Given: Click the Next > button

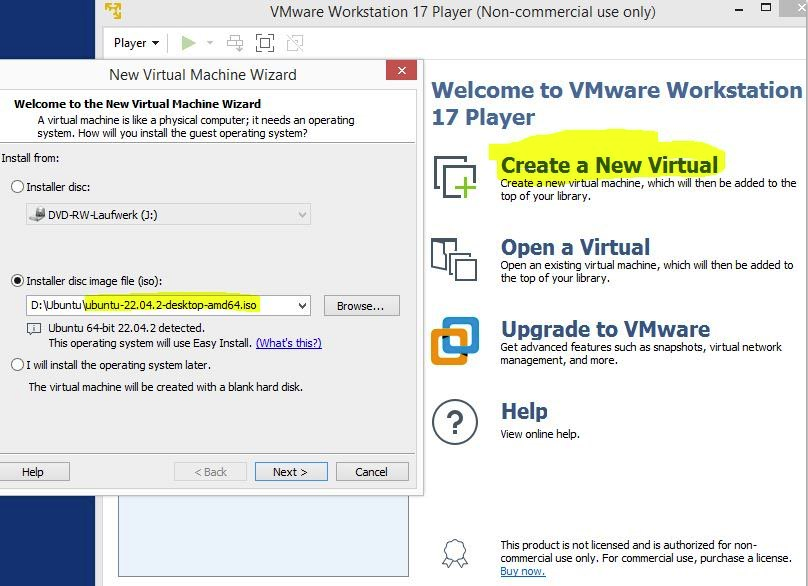Looking at the screenshot, I should [291, 472].
